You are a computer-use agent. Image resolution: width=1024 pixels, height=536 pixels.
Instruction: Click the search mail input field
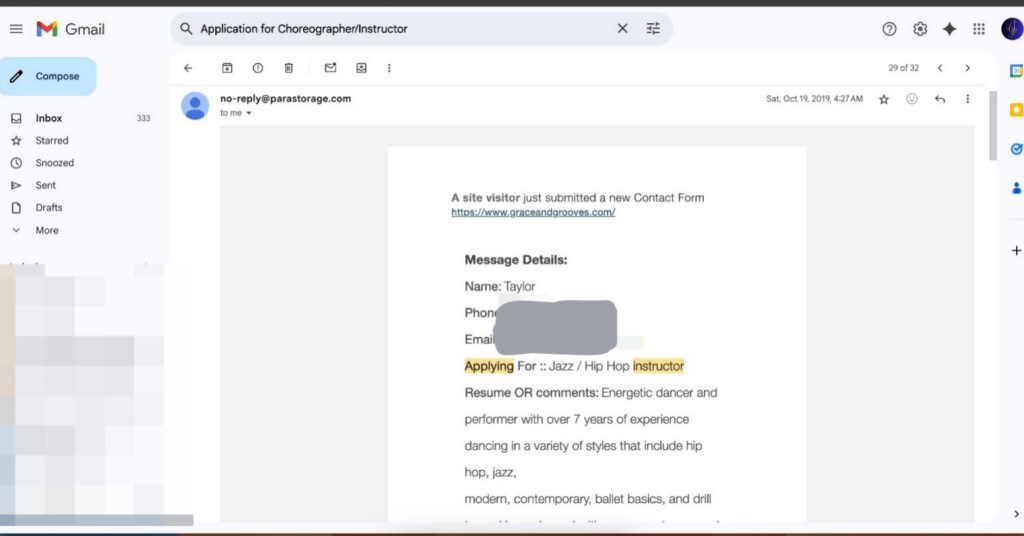pyautogui.click(x=400, y=29)
